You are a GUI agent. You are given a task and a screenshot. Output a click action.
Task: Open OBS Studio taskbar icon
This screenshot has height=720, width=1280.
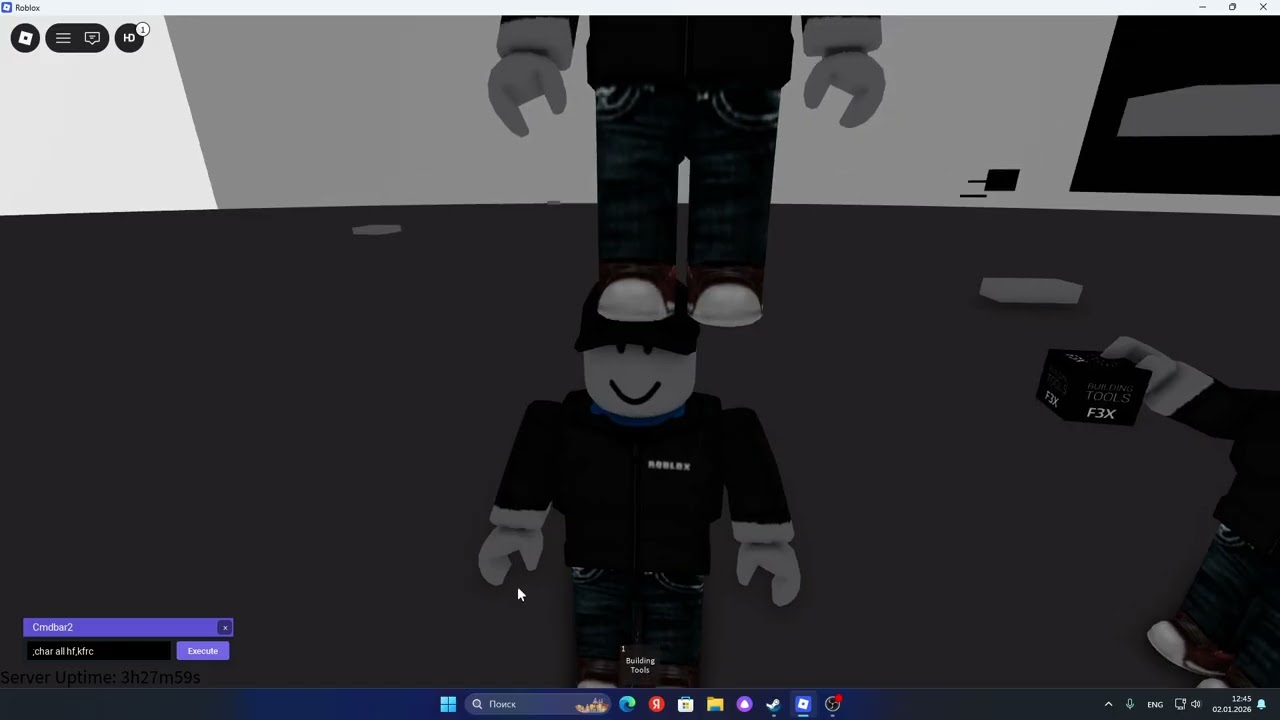[x=832, y=704]
